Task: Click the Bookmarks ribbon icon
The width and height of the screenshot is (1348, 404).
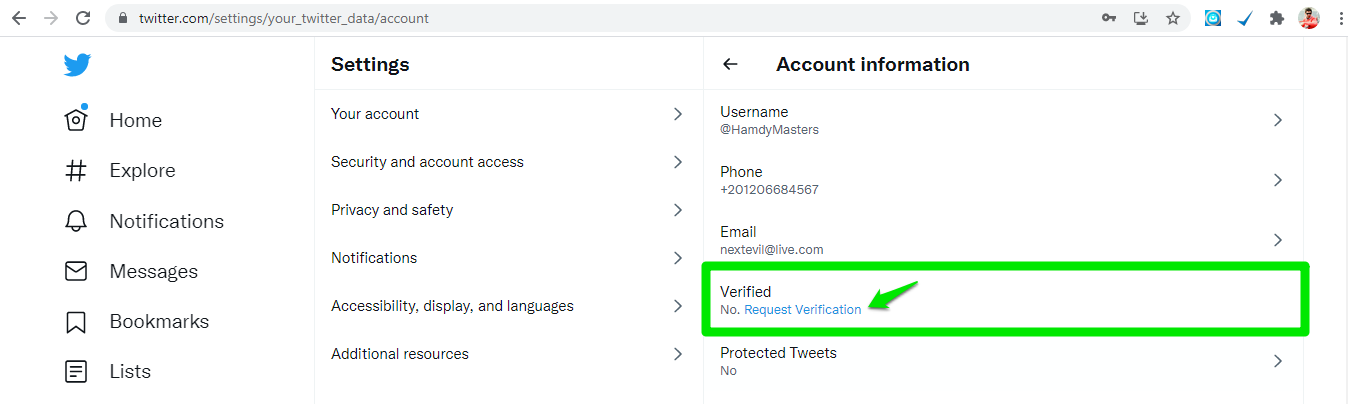Action: 76,322
